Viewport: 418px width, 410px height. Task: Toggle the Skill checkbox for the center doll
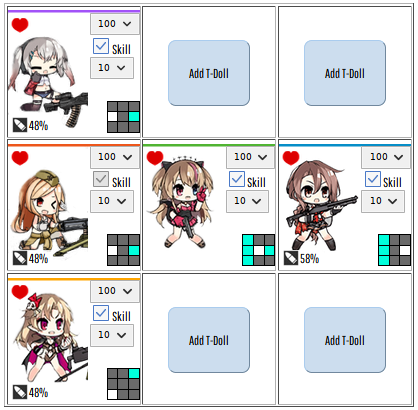click(x=237, y=179)
